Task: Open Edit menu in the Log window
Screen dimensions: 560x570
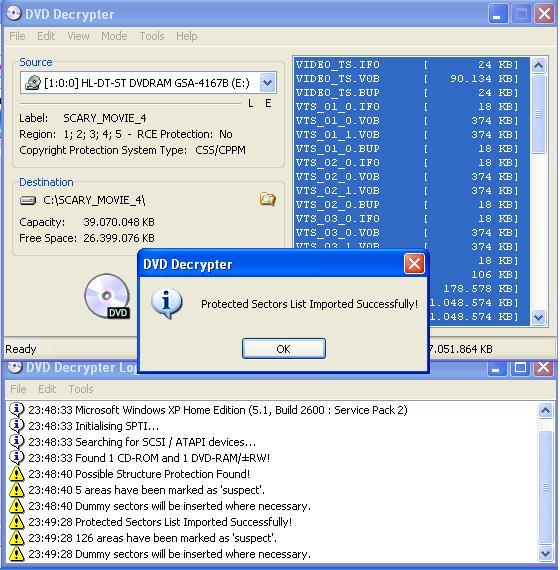Action: tap(47, 389)
